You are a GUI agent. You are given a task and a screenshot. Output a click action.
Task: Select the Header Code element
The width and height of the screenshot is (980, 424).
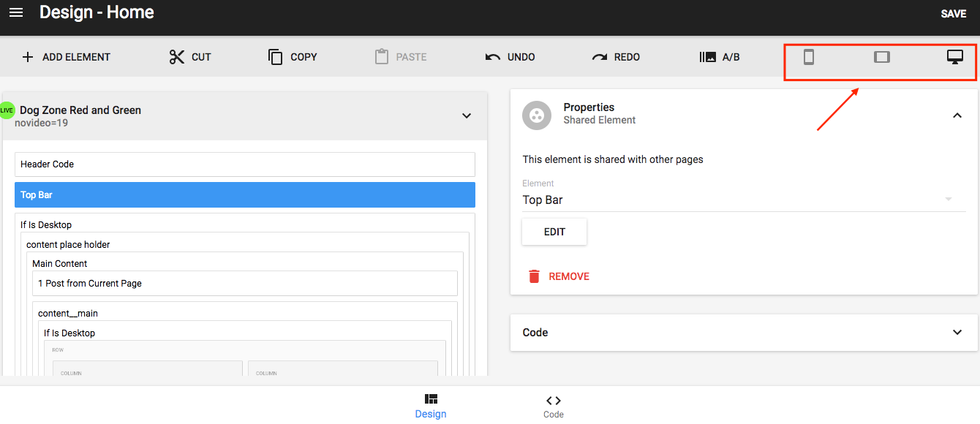click(245, 164)
